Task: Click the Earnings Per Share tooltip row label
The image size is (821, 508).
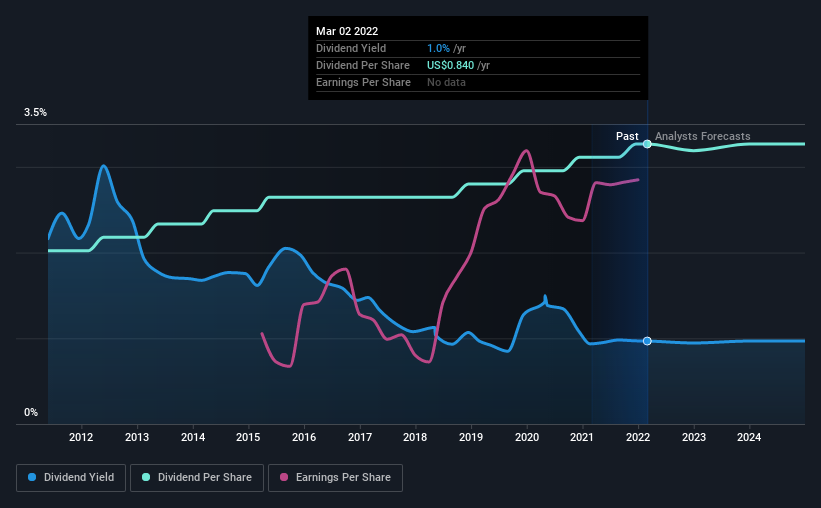Action: click(363, 82)
